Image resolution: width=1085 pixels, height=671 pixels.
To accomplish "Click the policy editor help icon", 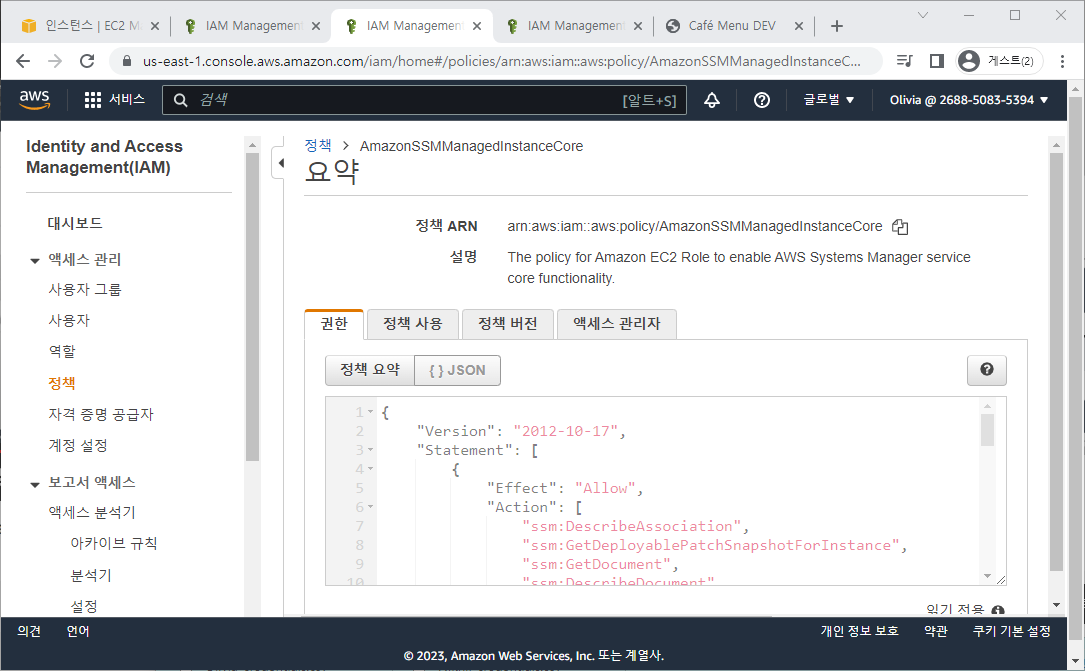I will 987,370.
